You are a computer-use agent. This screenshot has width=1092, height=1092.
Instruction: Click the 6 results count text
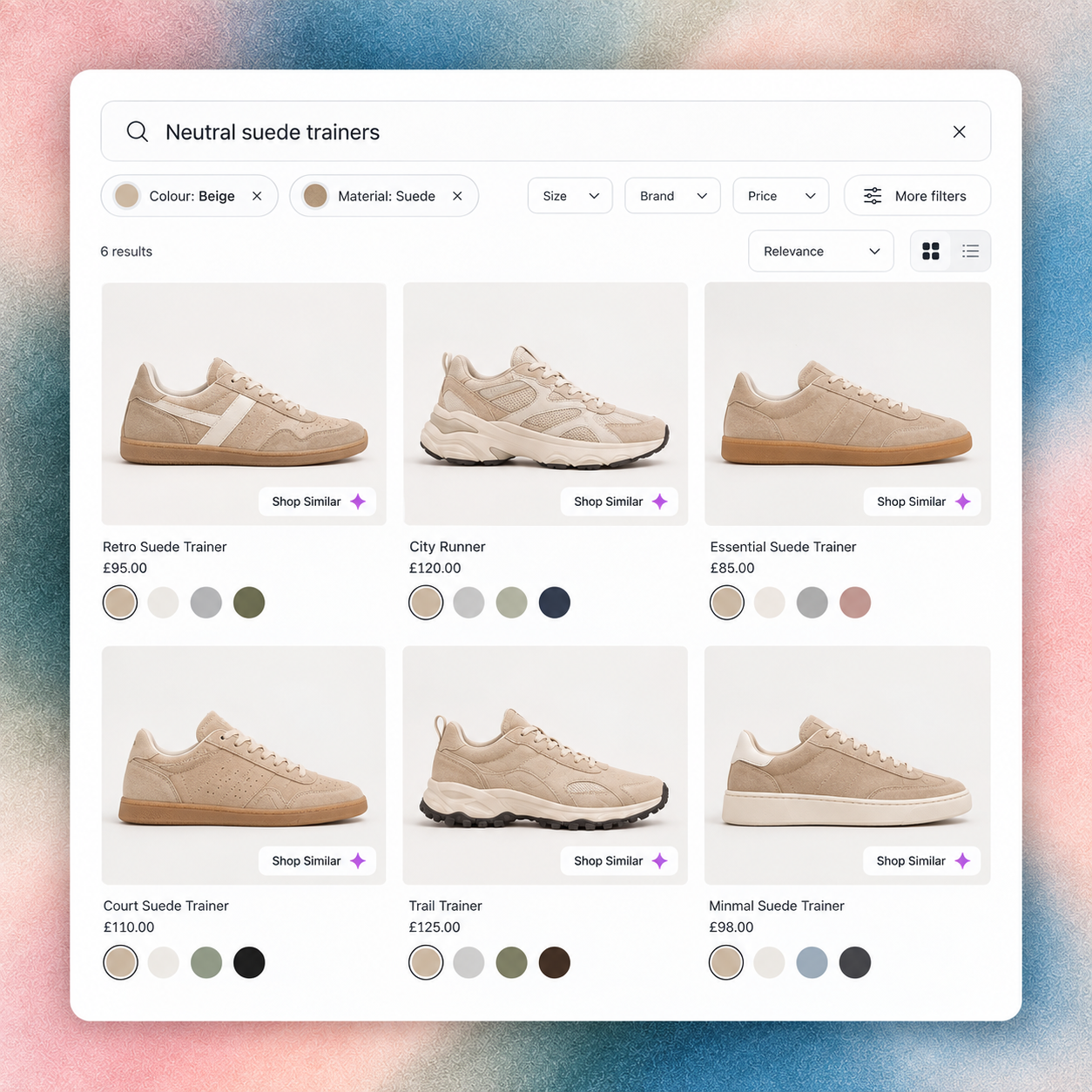point(126,252)
